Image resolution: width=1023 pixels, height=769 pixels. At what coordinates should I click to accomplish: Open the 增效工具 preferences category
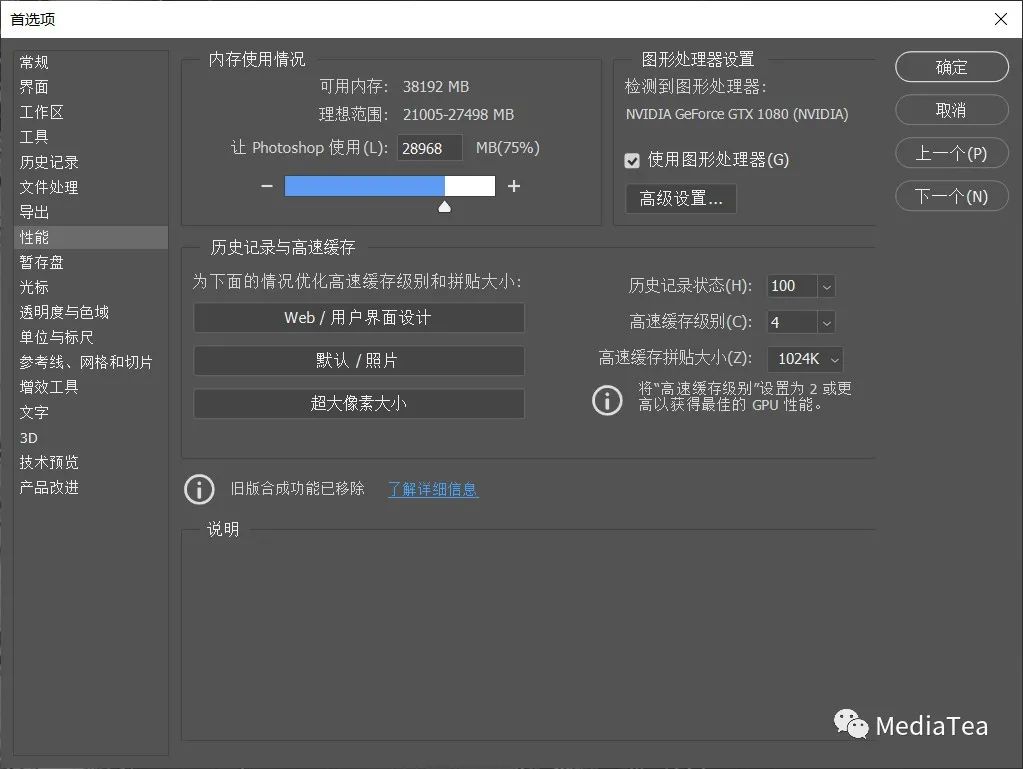pyautogui.click(x=49, y=387)
